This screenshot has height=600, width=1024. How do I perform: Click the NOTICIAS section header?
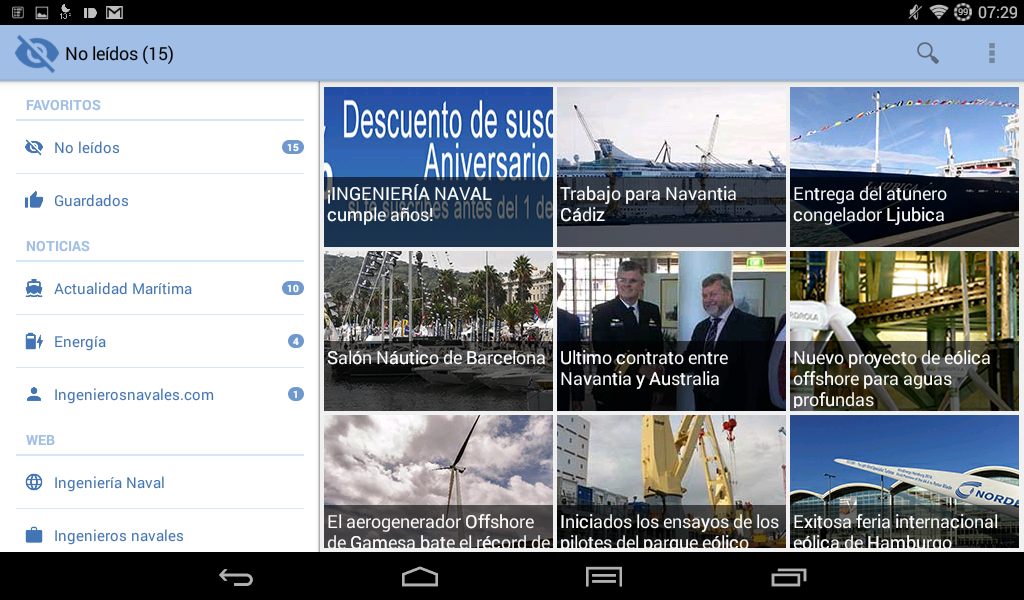[x=58, y=246]
